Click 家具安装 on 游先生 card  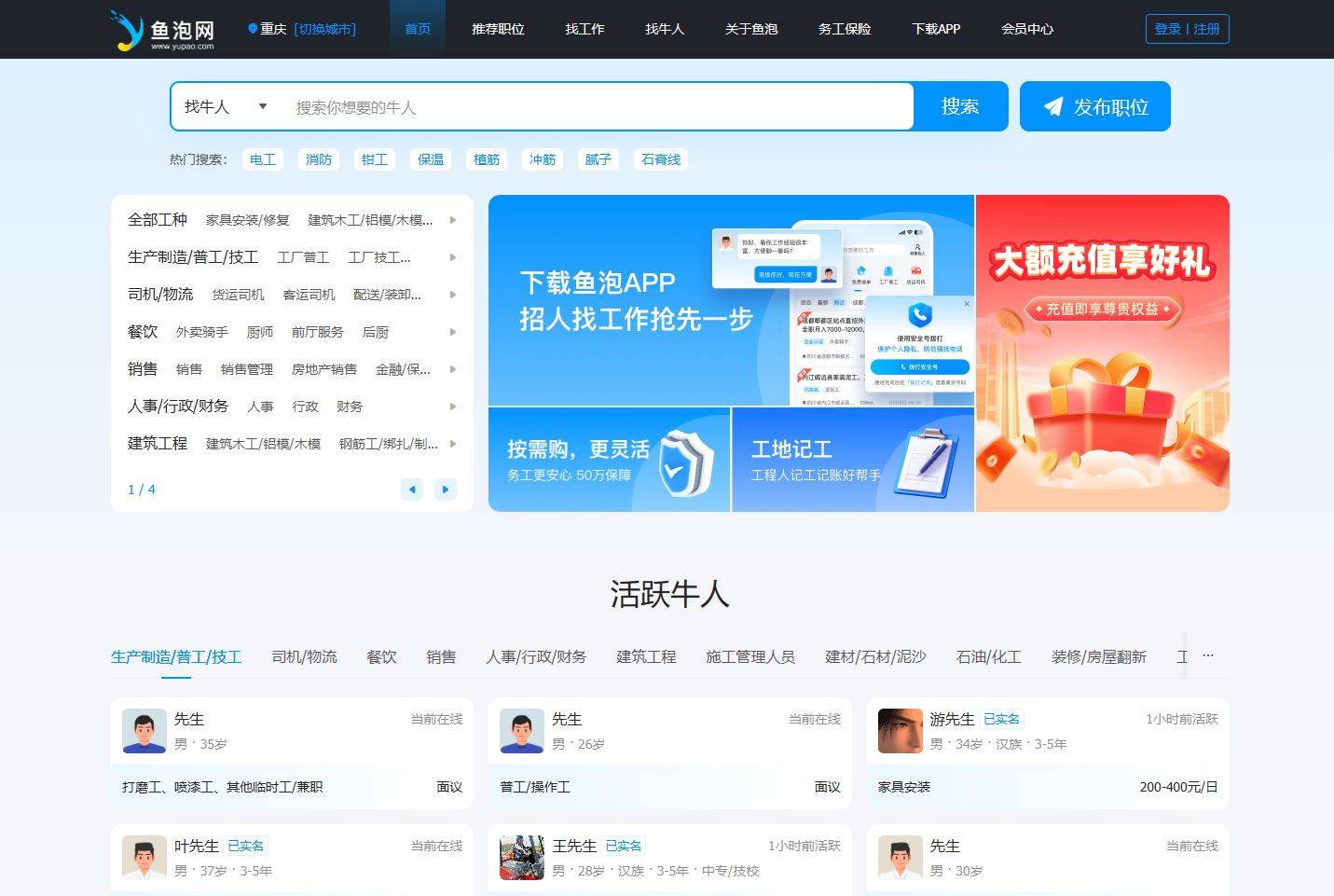[904, 787]
